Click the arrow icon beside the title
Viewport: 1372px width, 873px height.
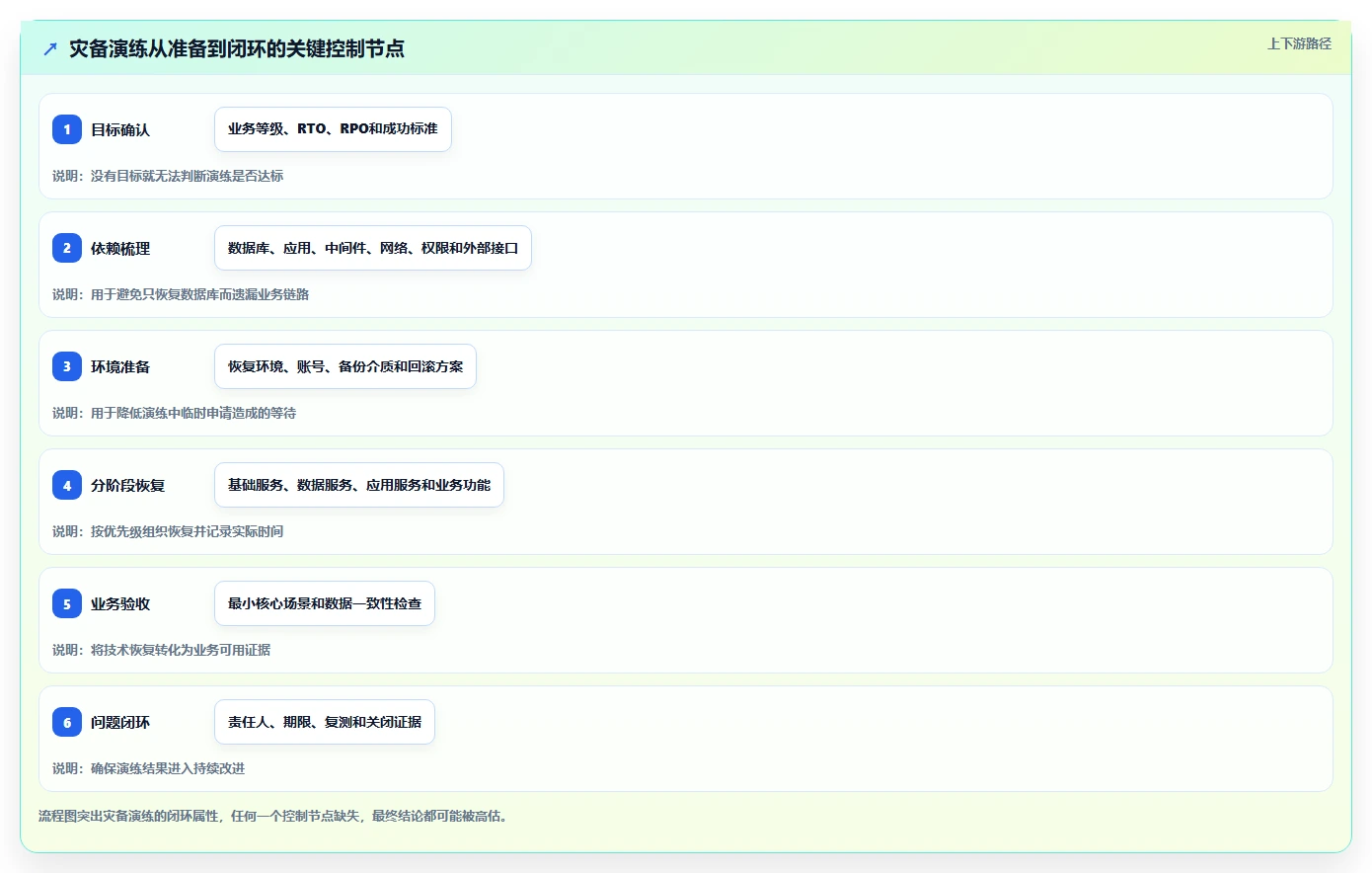coord(50,48)
